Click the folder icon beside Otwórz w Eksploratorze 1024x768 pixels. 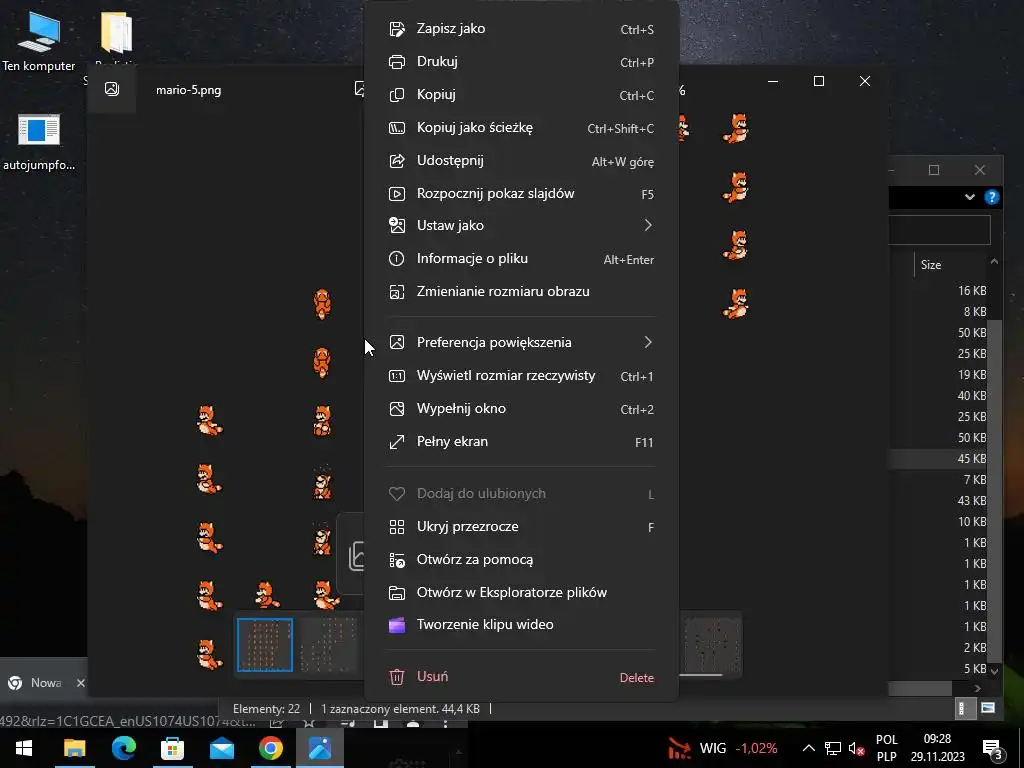tap(396, 592)
